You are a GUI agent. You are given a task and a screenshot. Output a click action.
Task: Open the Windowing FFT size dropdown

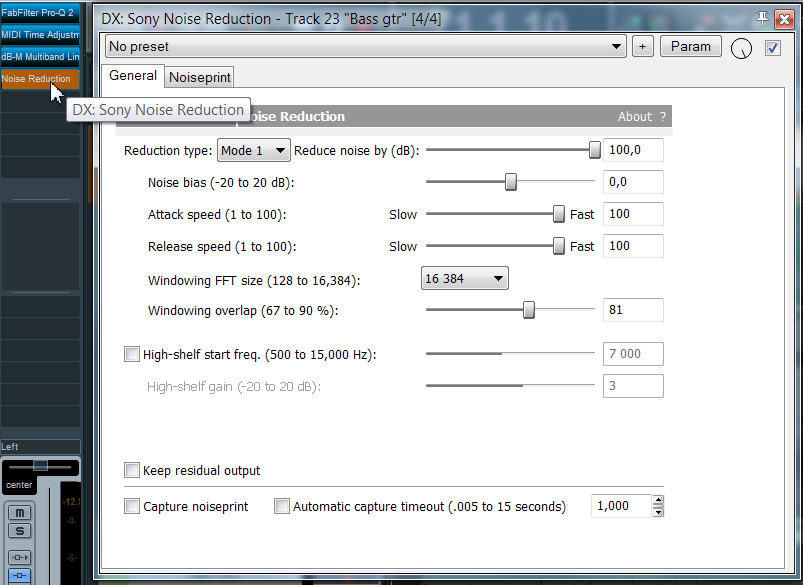[464, 278]
